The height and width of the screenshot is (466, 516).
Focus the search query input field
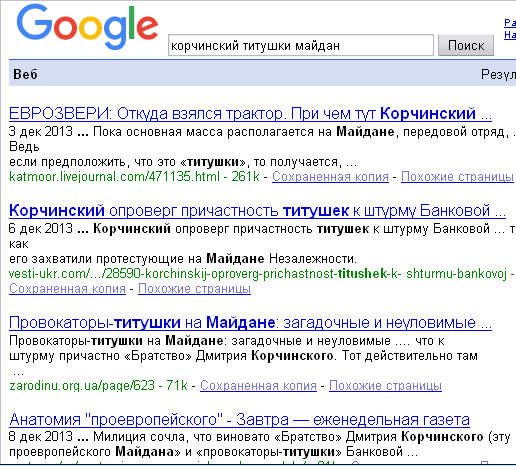tap(301, 45)
